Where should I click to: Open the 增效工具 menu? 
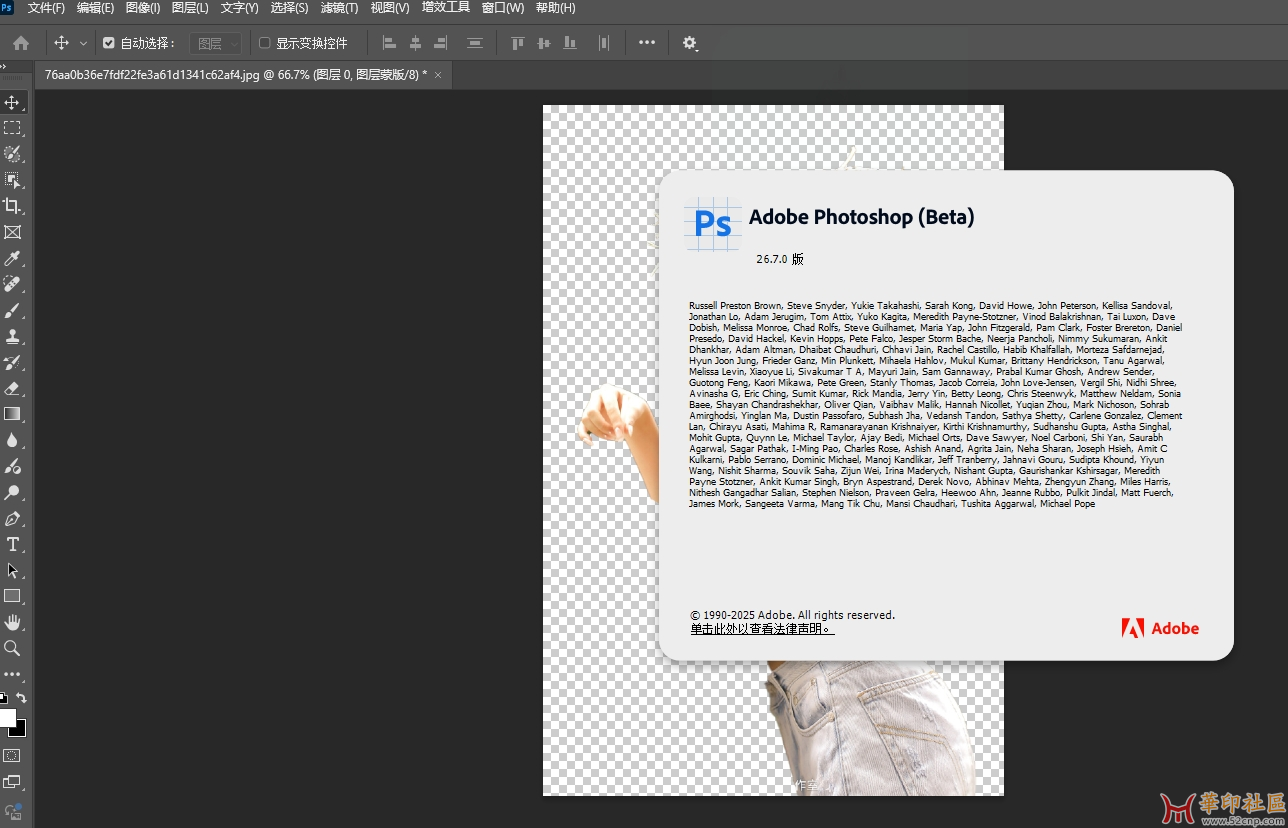(x=446, y=8)
